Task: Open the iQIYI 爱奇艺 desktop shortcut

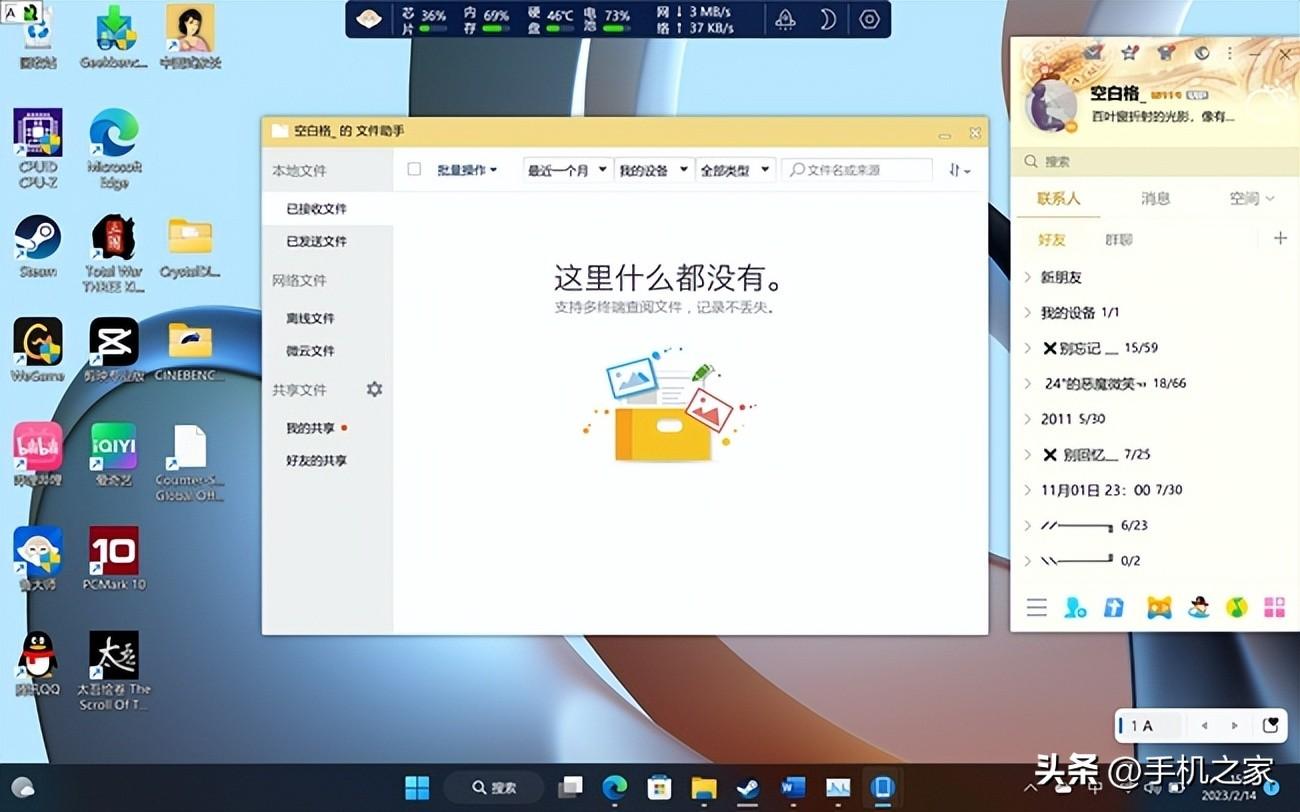Action: pyautogui.click(x=114, y=454)
